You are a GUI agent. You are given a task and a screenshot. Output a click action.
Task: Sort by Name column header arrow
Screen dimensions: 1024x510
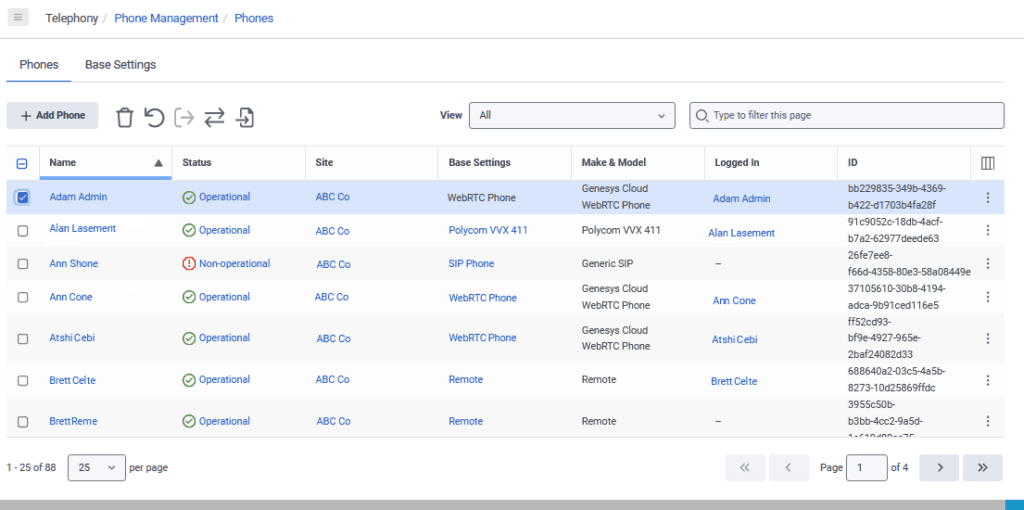click(158, 163)
